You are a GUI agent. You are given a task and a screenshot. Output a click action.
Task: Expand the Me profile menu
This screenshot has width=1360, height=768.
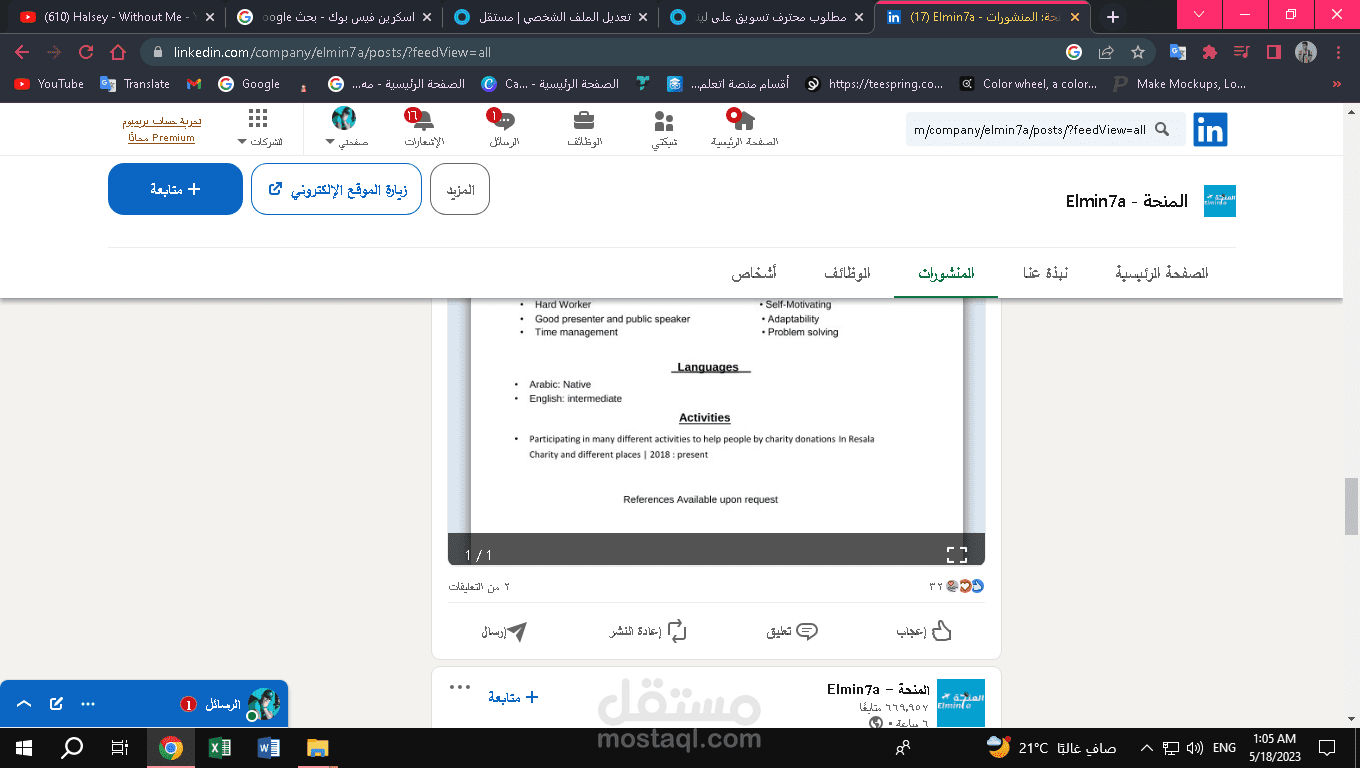tap(345, 127)
